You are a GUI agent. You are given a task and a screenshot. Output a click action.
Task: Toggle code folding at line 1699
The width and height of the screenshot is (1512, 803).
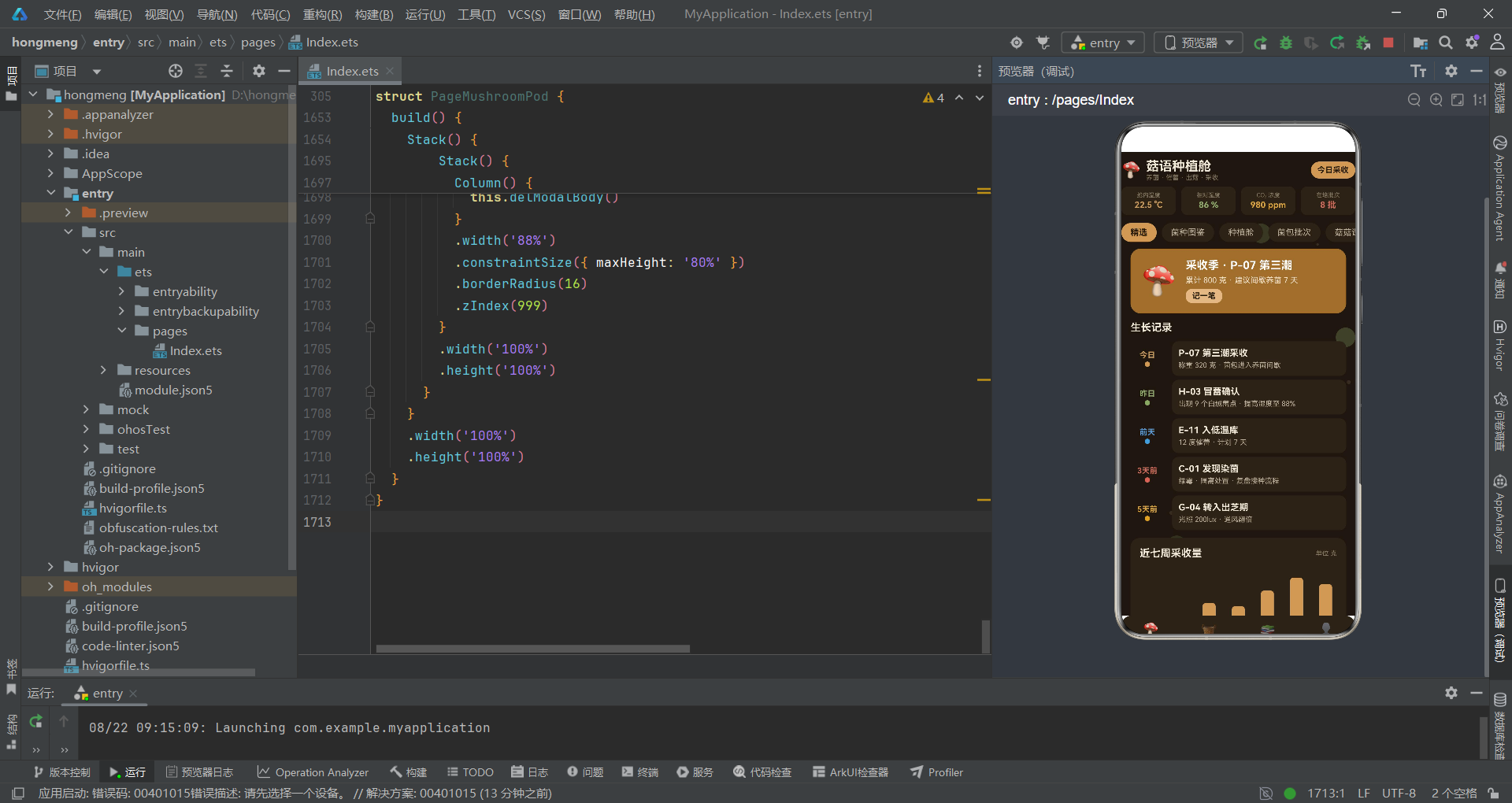click(370, 219)
